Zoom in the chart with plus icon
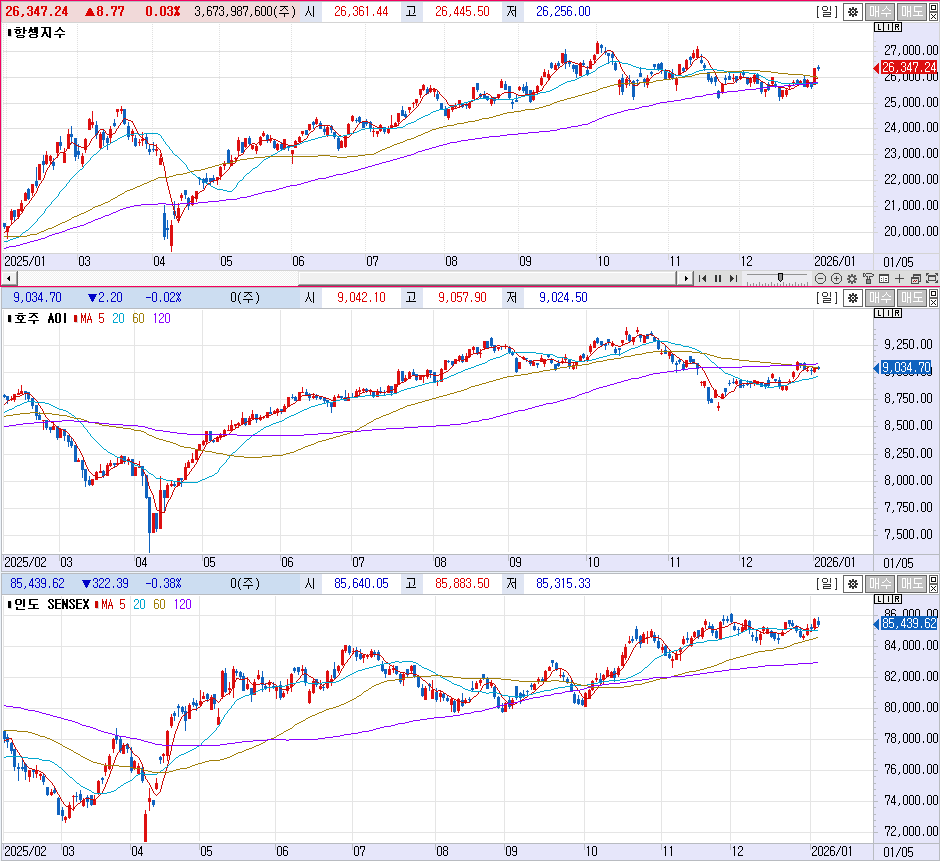This screenshot has height=861, width=940. coord(836,278)
